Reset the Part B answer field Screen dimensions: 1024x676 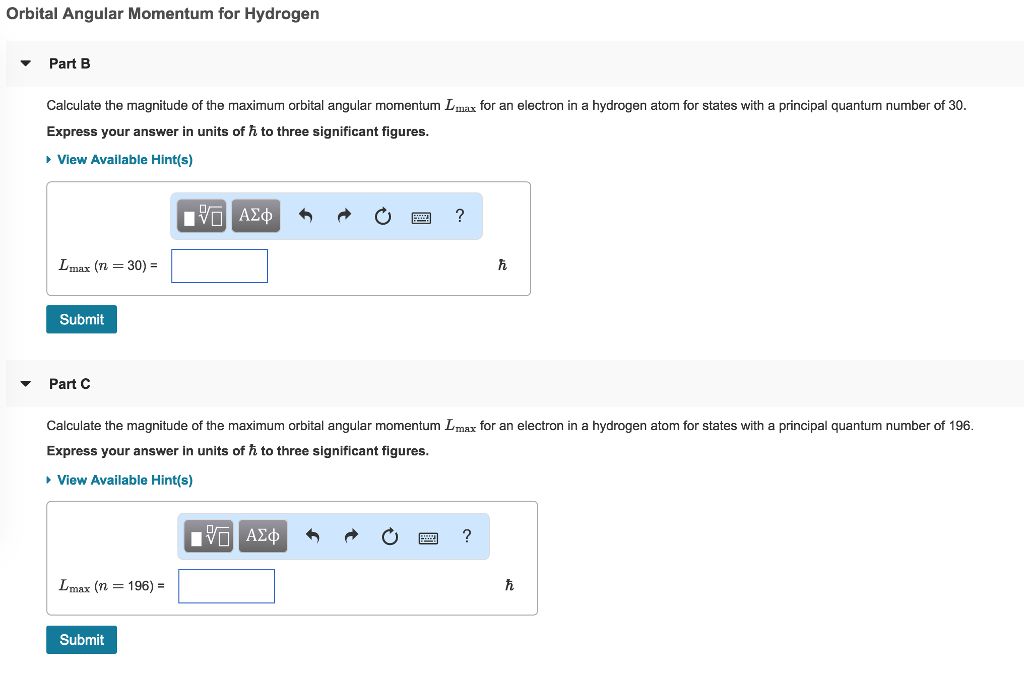[382, 215]
